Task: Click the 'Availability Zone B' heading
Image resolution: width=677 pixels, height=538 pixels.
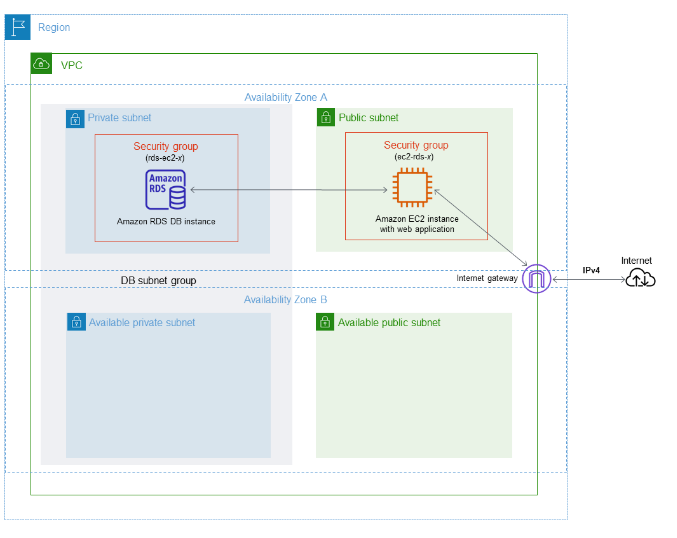Action: (285, 300)
